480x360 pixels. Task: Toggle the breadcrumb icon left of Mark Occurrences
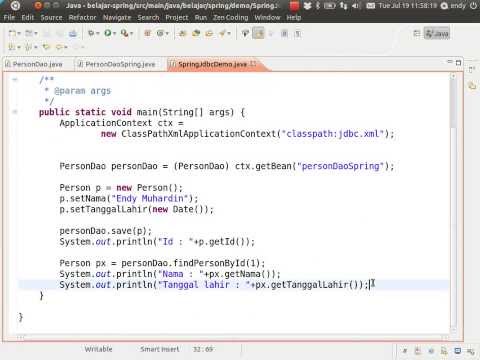tap(245, 33)
